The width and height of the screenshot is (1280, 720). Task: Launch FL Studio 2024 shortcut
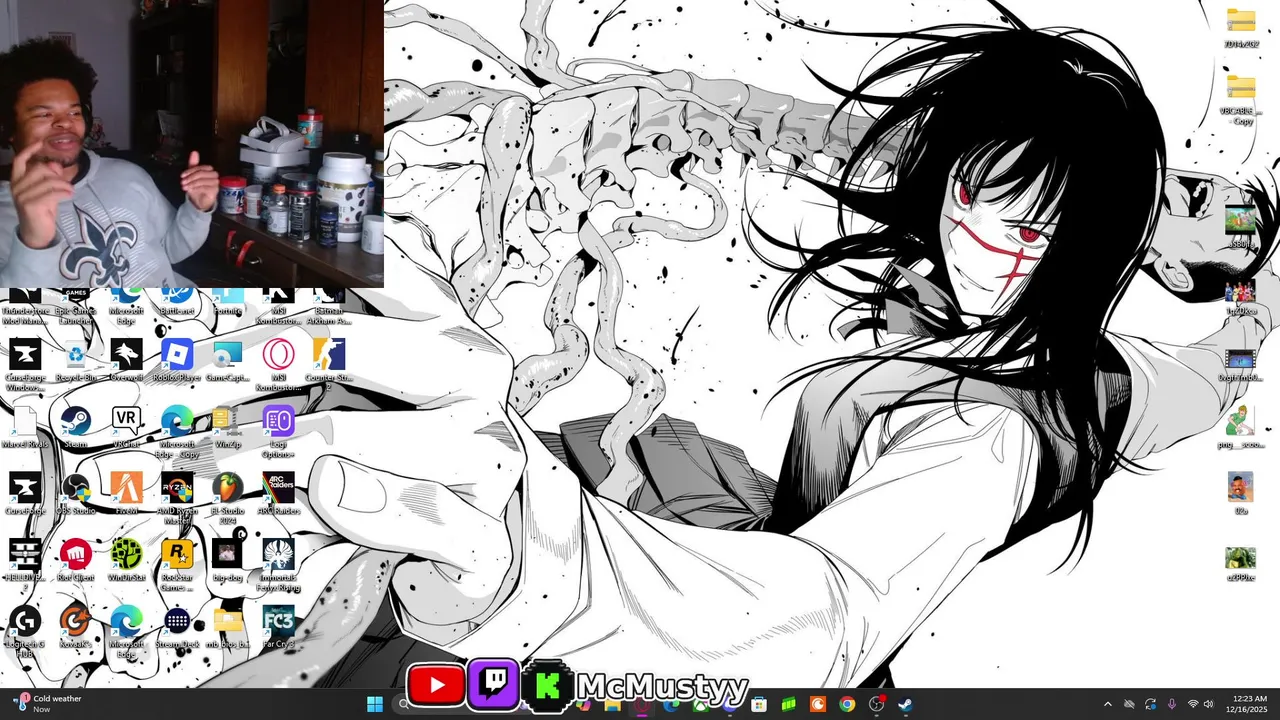pyautogui.click(x=228, y=497)
